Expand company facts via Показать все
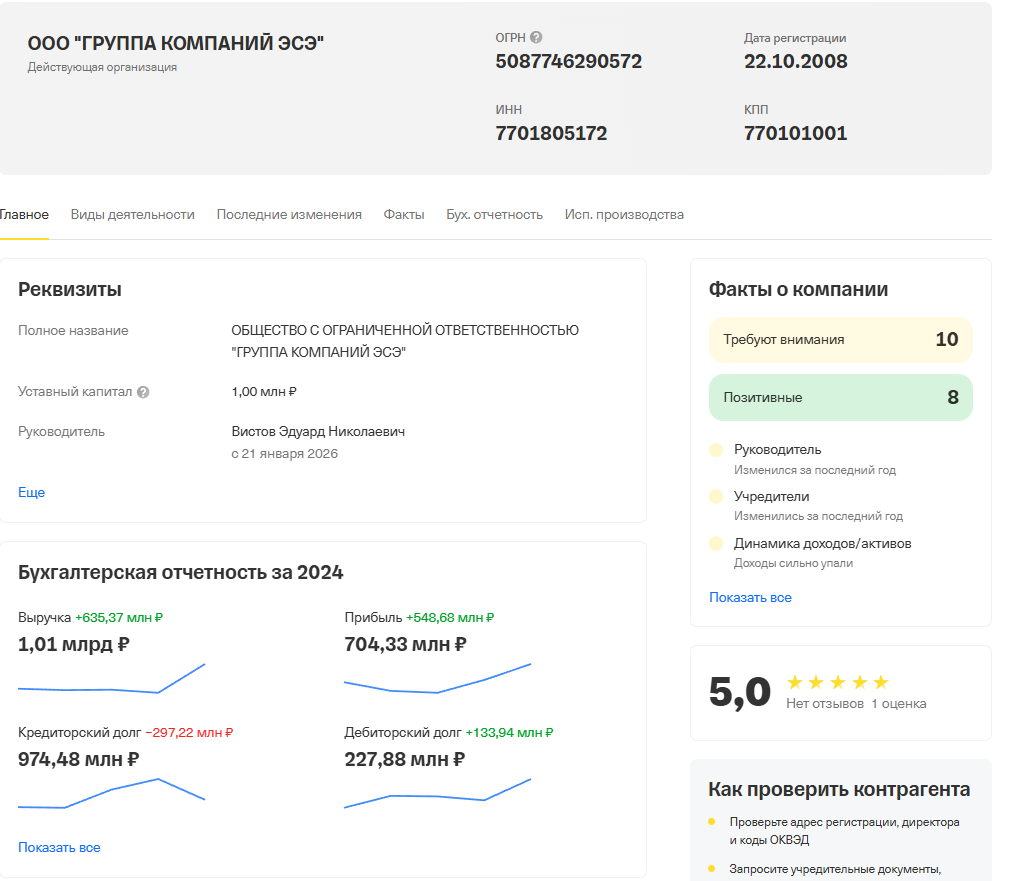This screenshot has width=1012, height=881. [x=750, y=597]
